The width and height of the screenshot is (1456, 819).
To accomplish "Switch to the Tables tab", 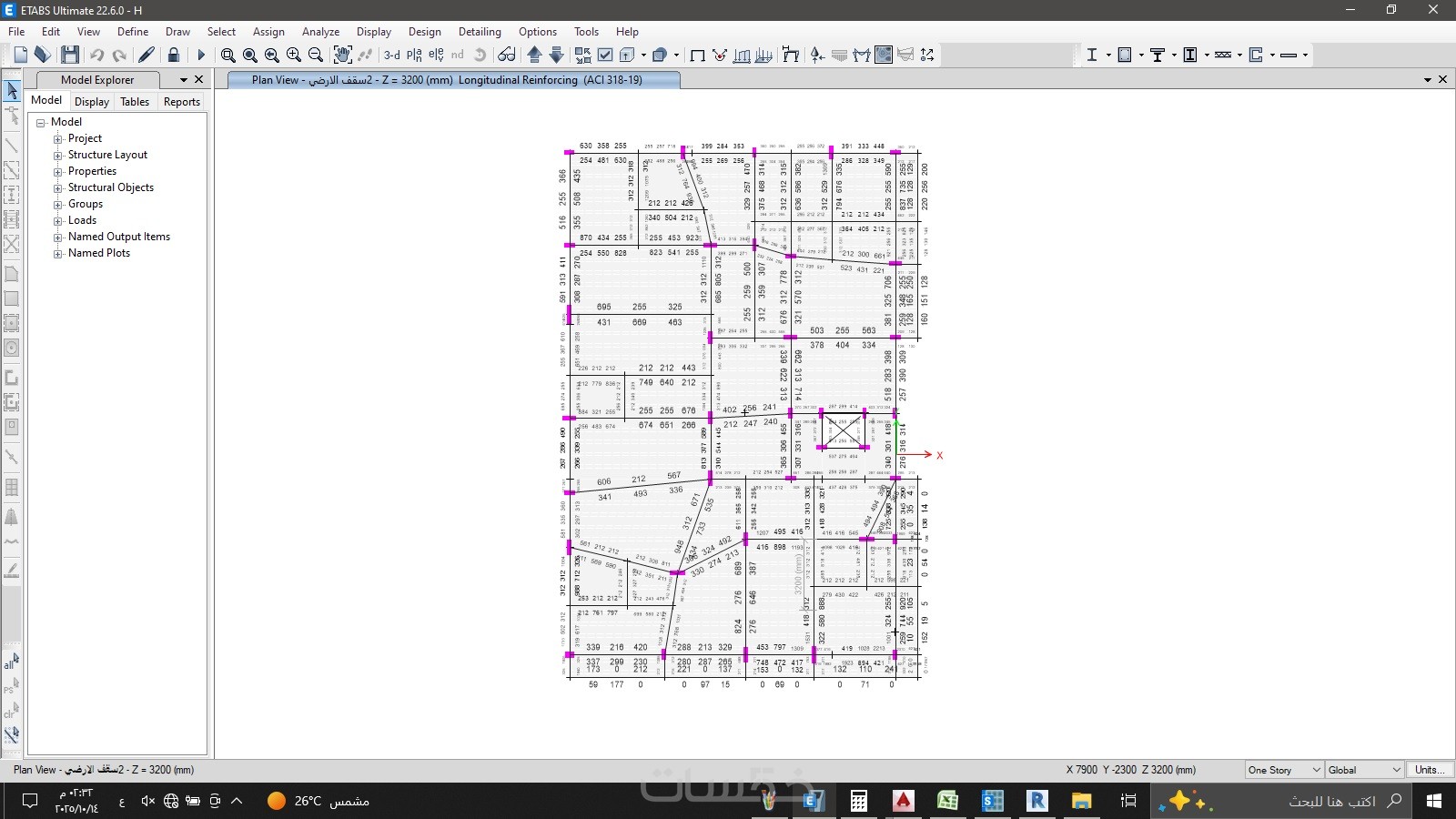I will click(135, 101).
